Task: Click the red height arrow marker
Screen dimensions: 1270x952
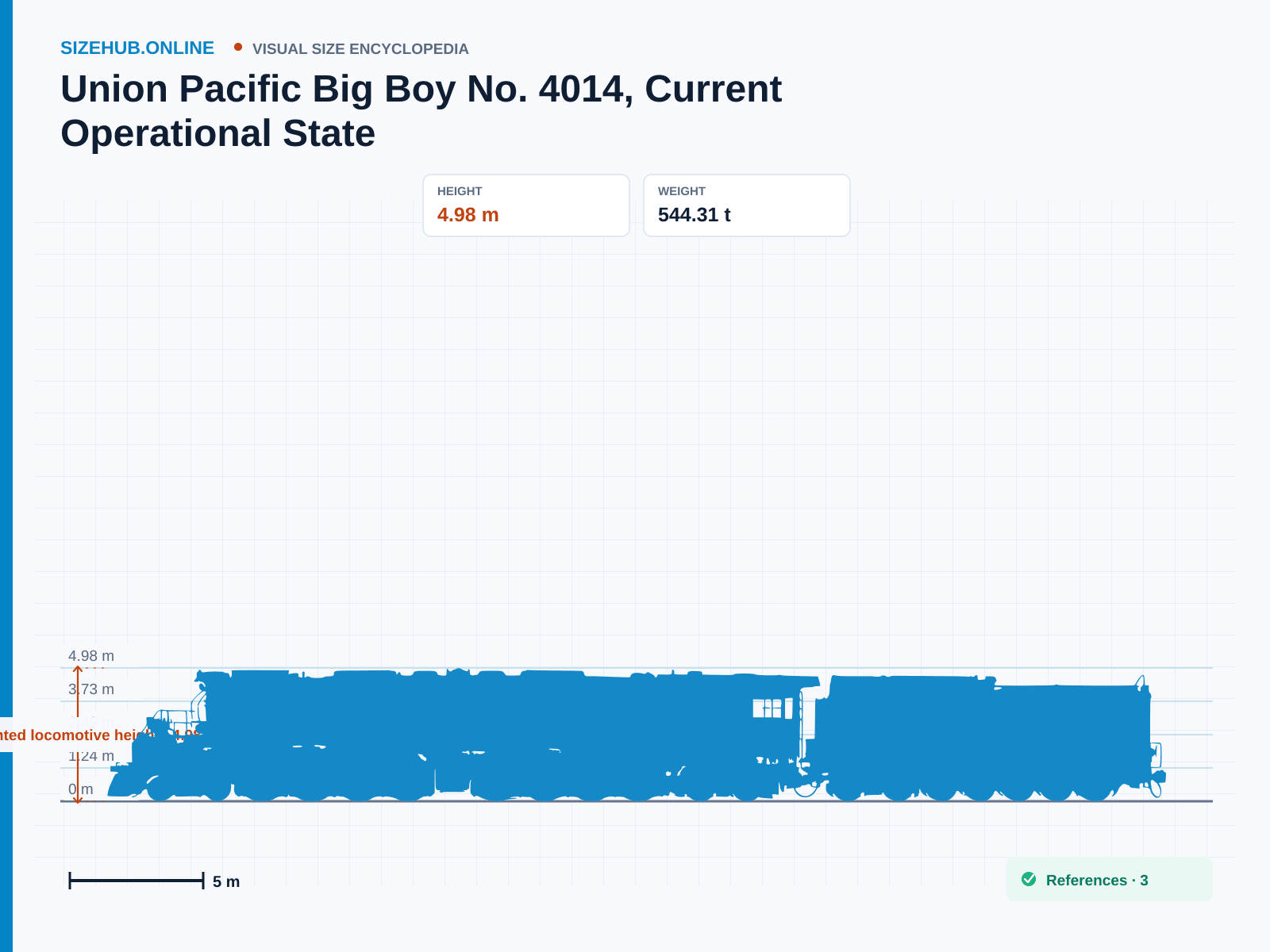Action: [78, 735]
